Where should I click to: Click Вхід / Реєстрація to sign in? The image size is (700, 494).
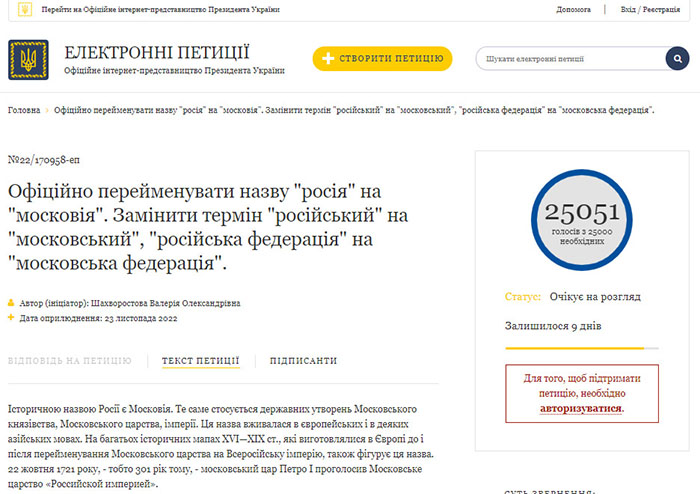(655, 9)
